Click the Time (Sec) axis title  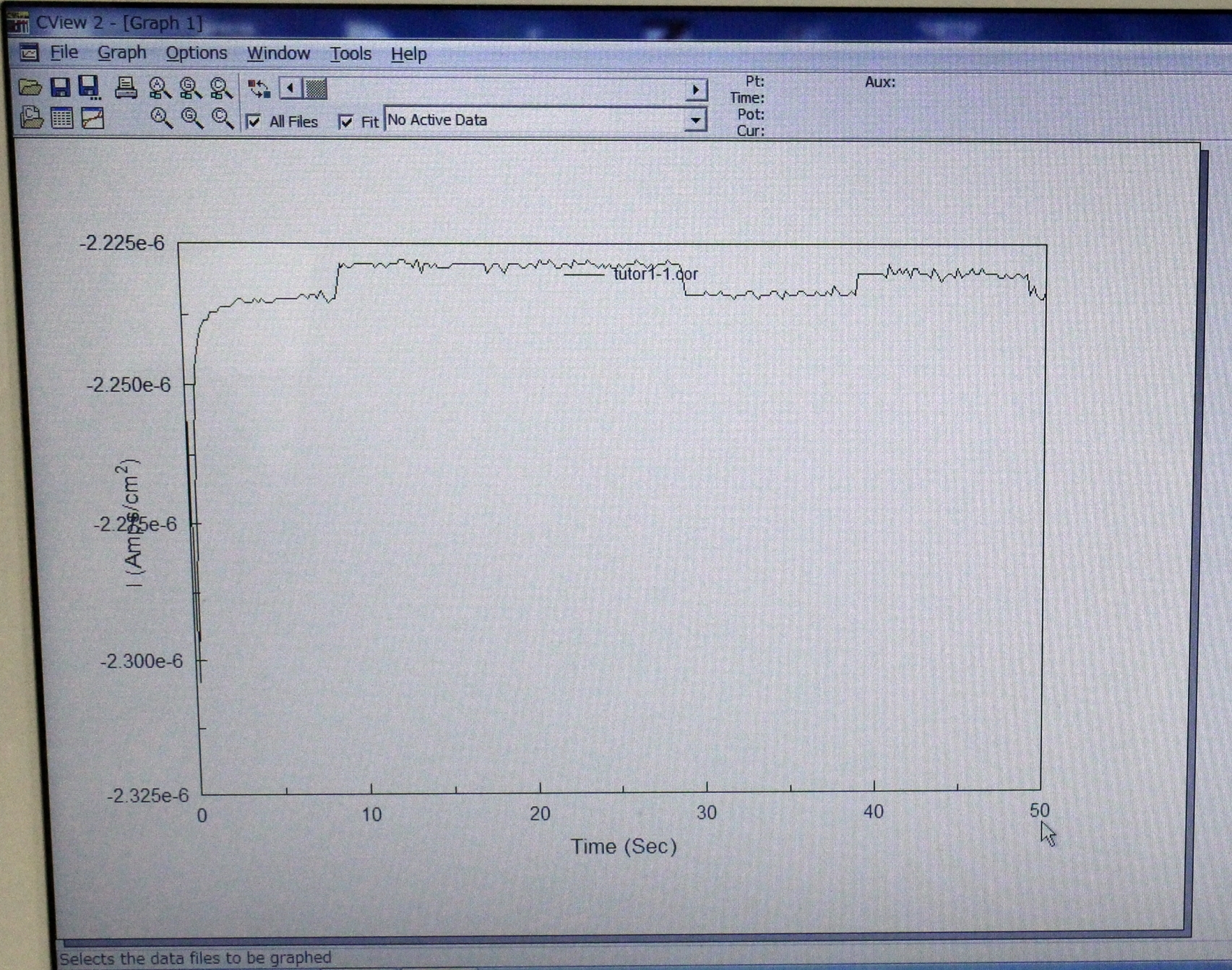[x=624, y=846]
